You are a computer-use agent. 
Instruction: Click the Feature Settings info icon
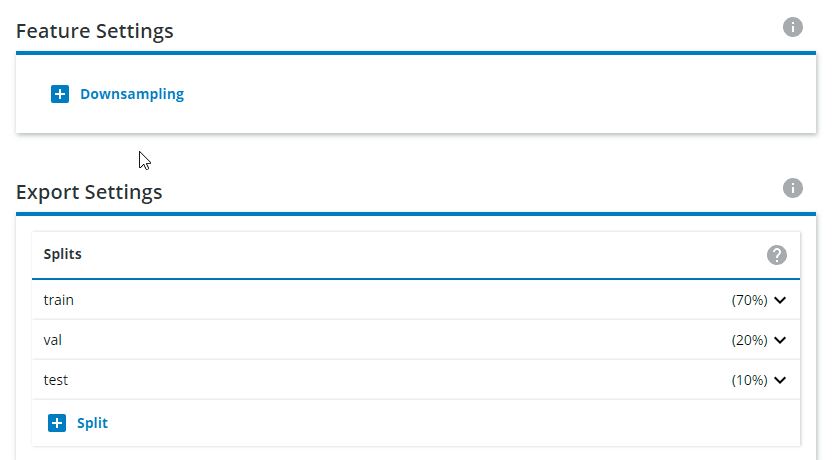tap(793, 27)
